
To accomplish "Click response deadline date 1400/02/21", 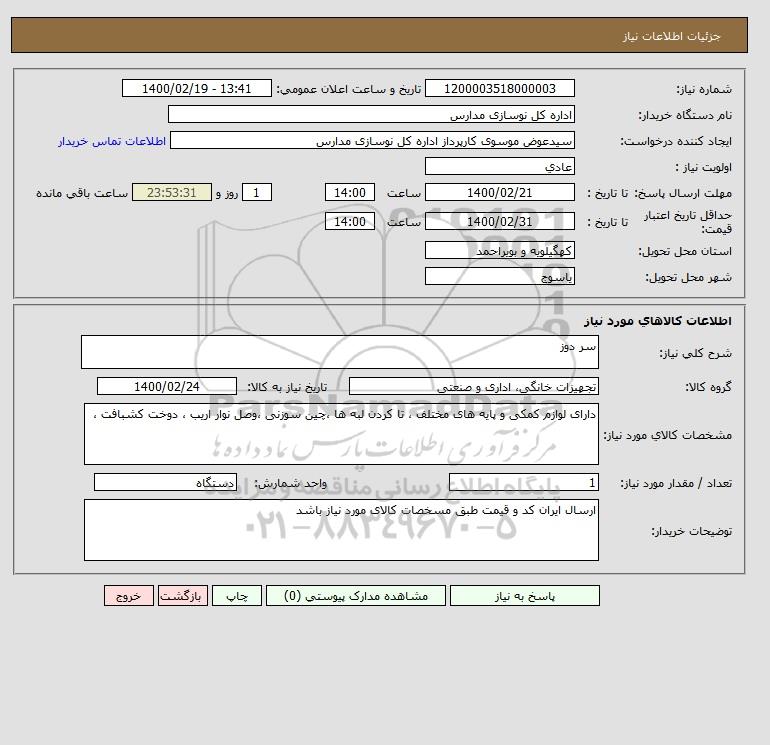I will 499,193.
